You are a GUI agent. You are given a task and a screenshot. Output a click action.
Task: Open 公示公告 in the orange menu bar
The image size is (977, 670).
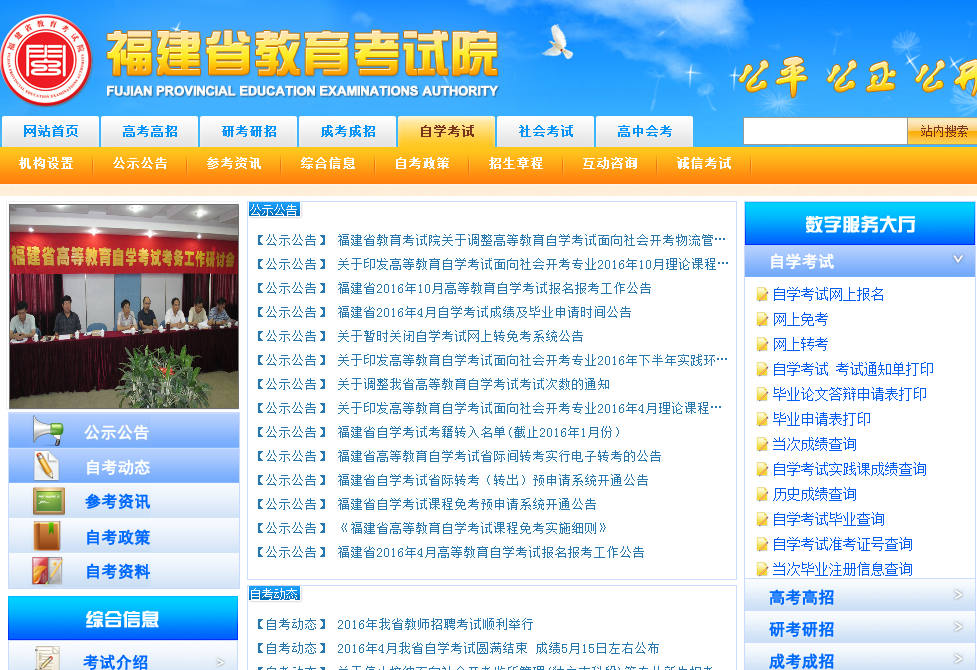140,163
